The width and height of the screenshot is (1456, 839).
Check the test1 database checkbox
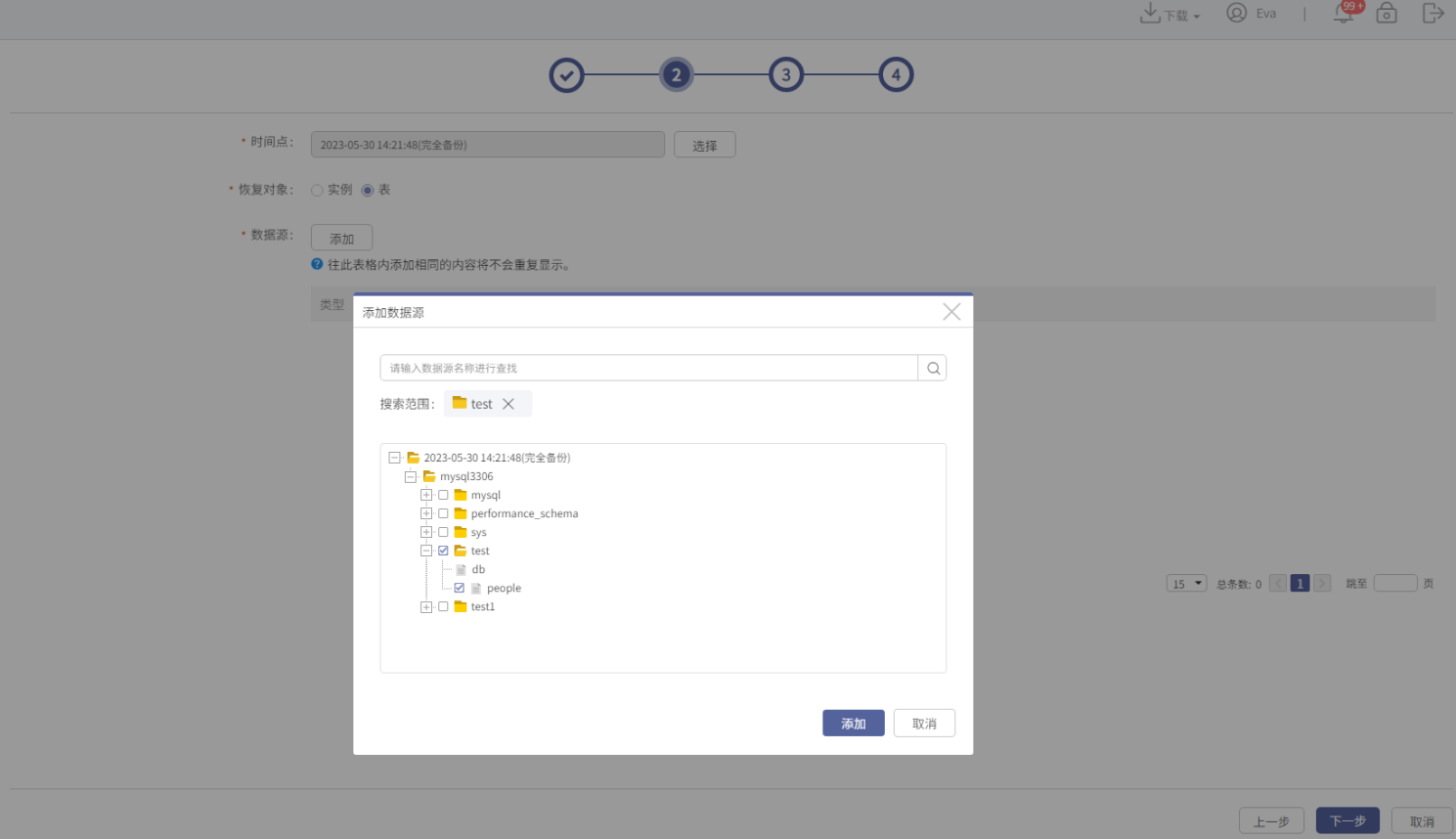(443, 606)
